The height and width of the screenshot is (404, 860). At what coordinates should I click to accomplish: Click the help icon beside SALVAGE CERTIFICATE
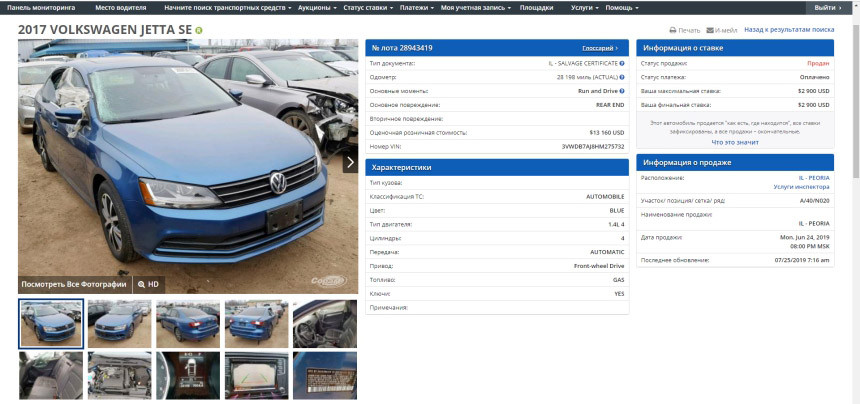pos(622,64)
